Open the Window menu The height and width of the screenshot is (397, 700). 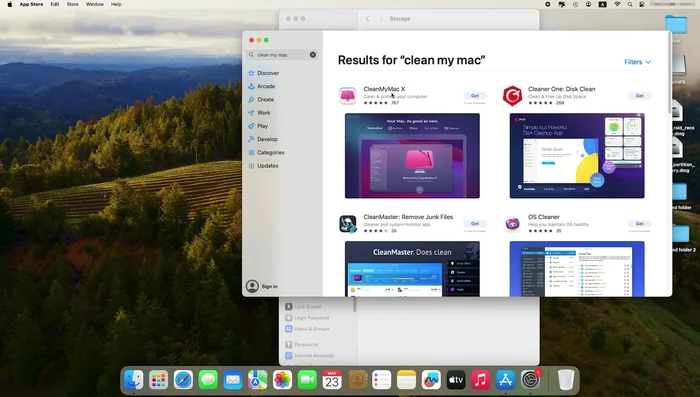click(x=95, y=4)
